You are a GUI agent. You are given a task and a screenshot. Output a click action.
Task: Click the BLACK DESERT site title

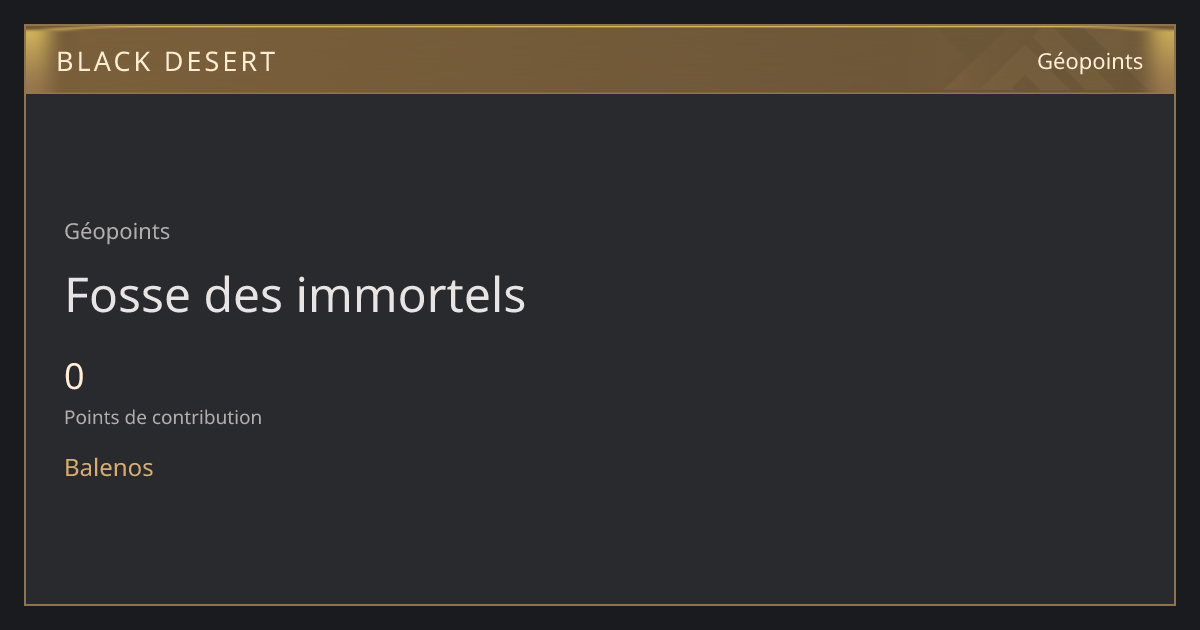(166, 62)
